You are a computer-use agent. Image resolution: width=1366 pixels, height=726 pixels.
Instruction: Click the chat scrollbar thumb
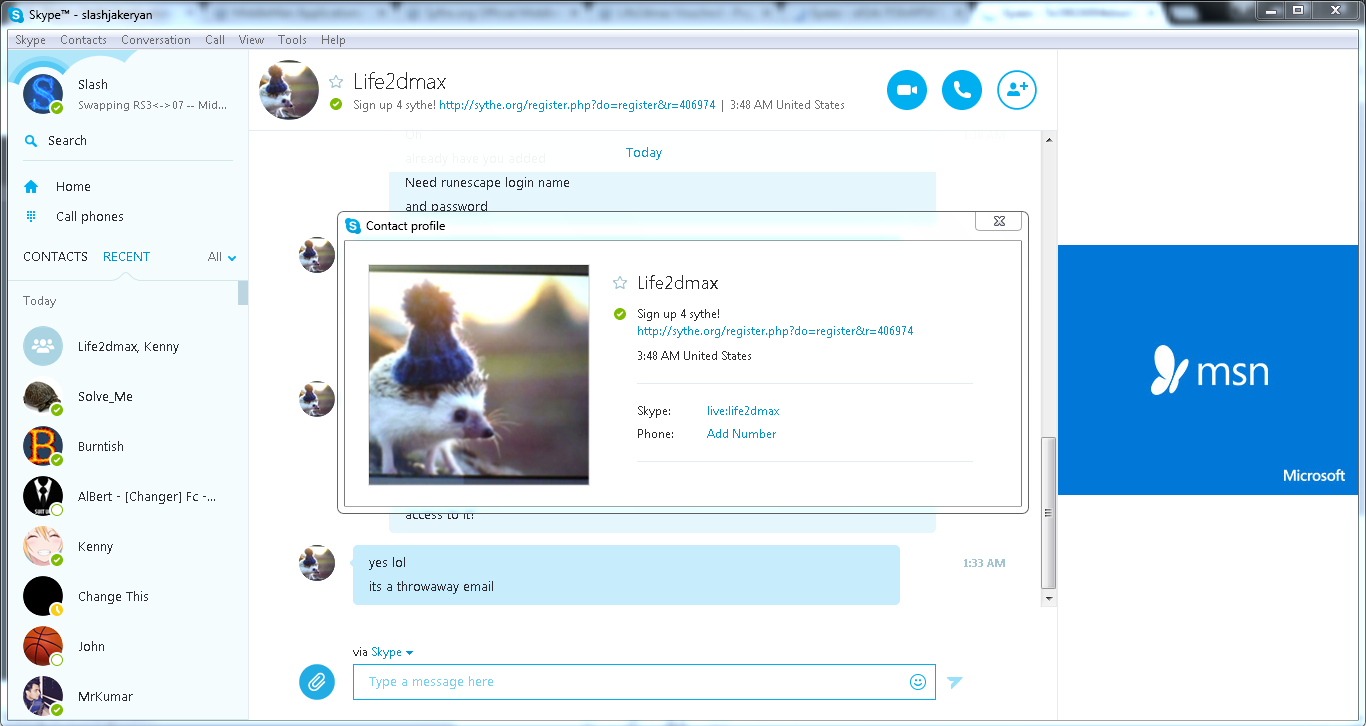tap(1049, 513)
